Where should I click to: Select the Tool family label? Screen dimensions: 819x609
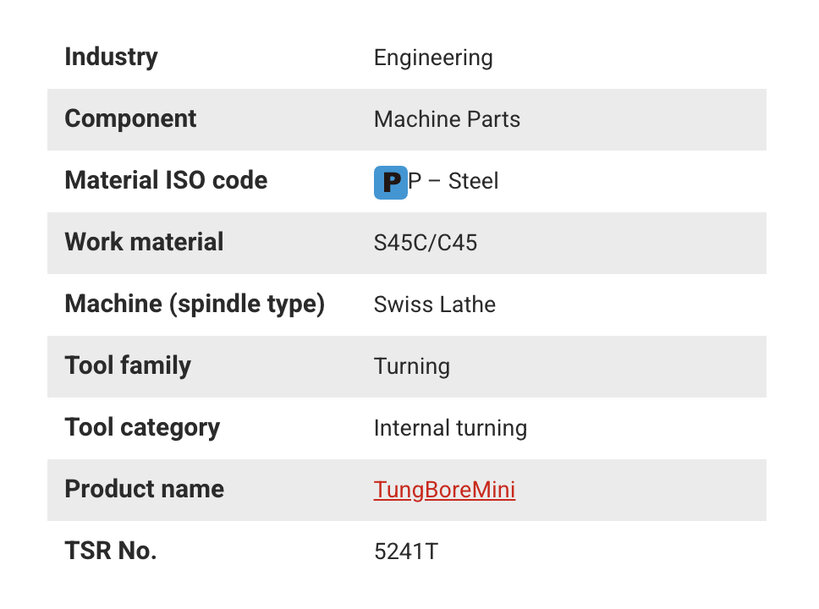pyautogui.click(x=128, y=365)
